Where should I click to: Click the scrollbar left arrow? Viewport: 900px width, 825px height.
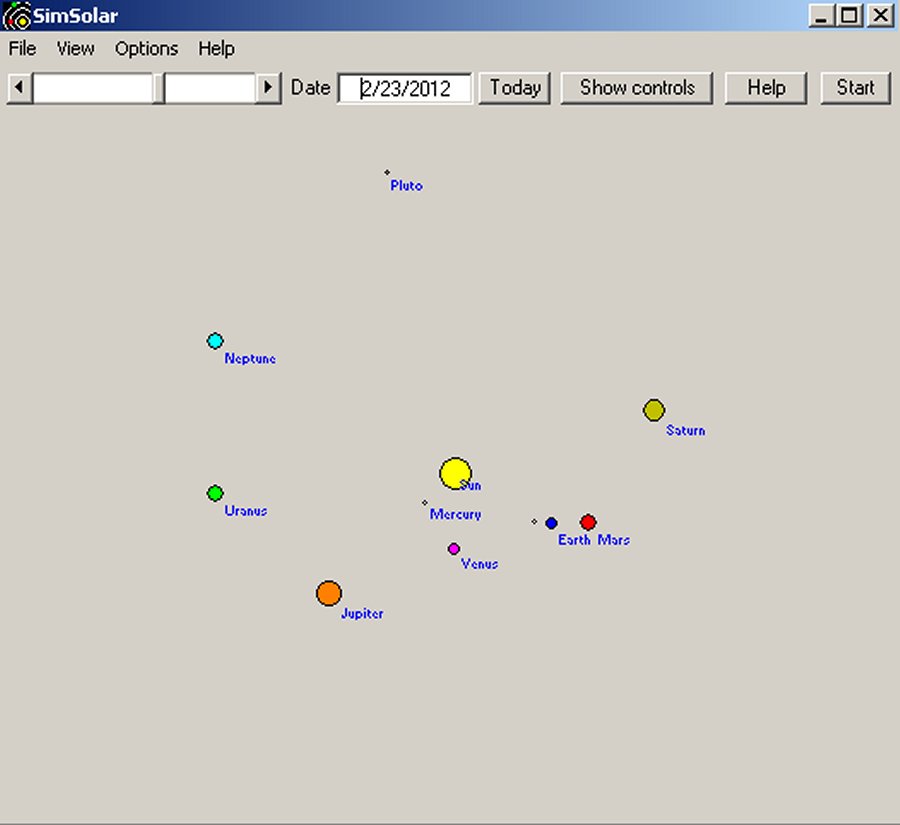pos(19,88)
